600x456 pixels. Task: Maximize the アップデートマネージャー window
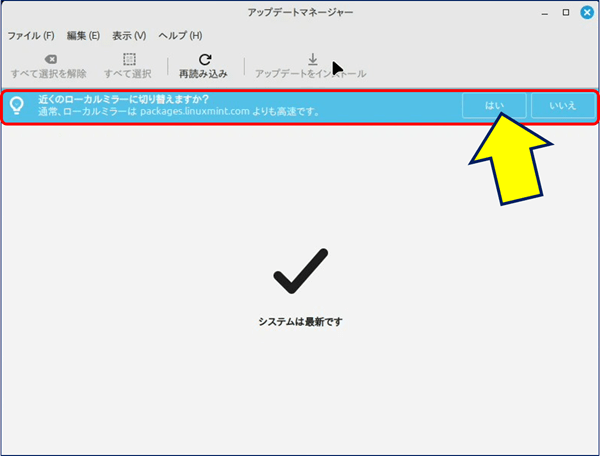566,13
